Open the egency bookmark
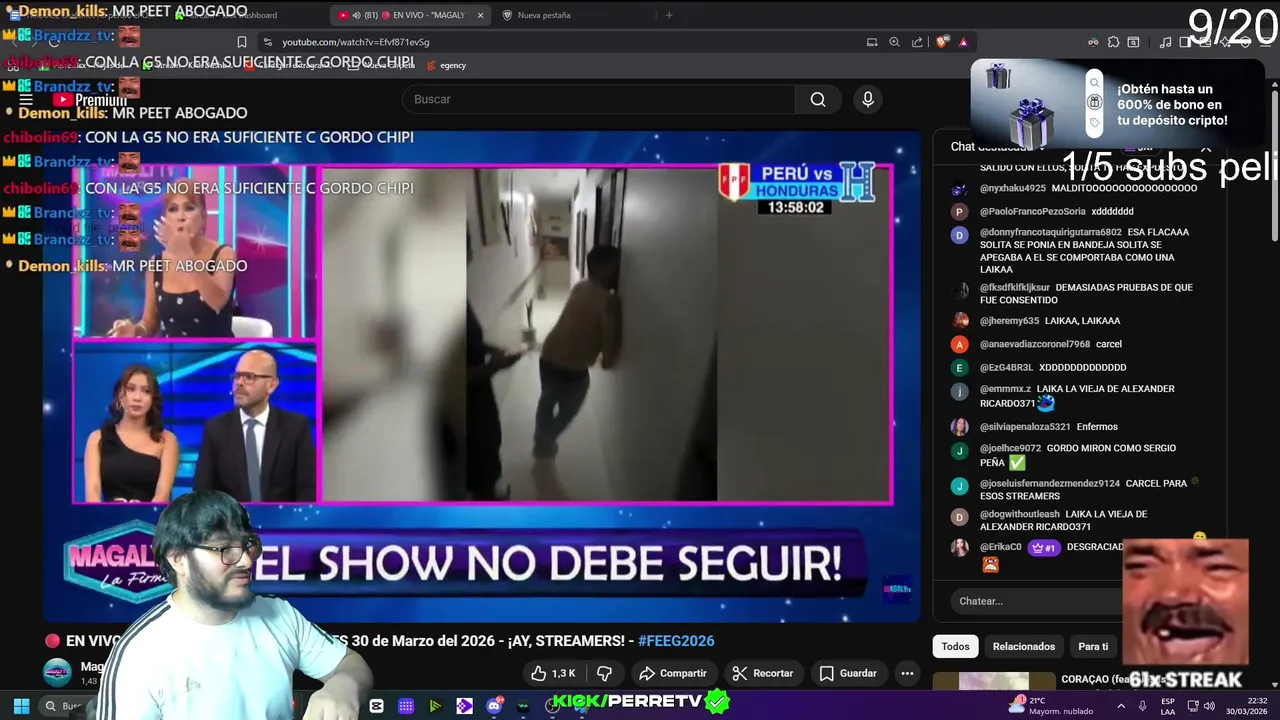Screen dimensions: 1280x720 tap(447, 65)
